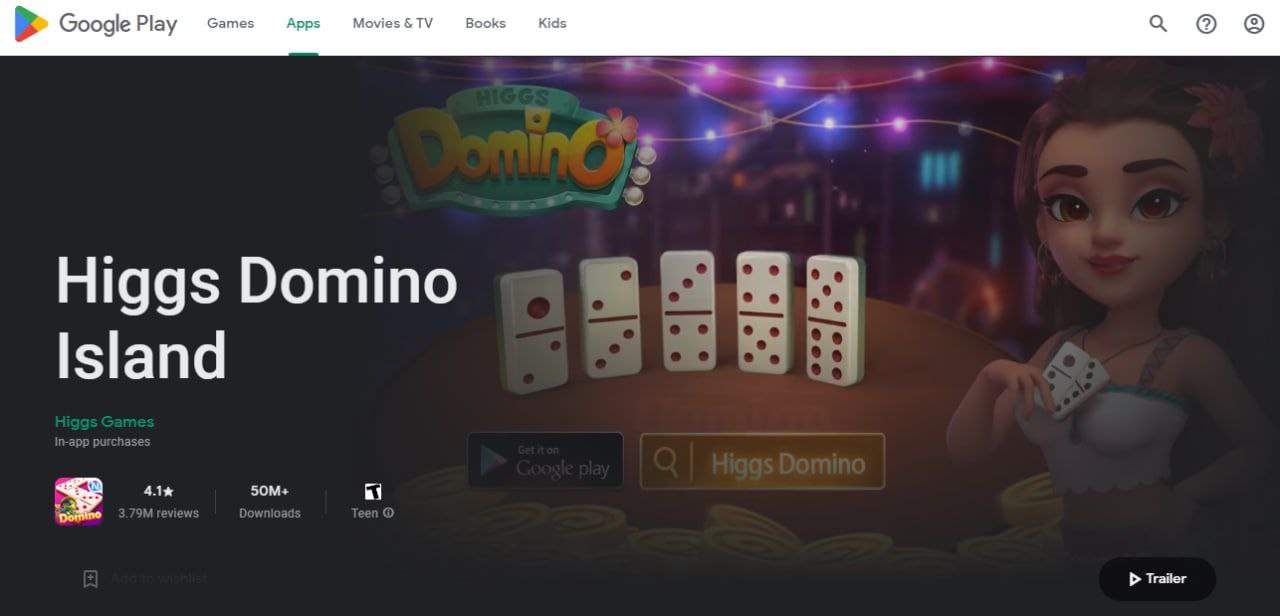Select the Apps tab
Viewport: 1280px width, 616px height.
click(x=303, y=23)
